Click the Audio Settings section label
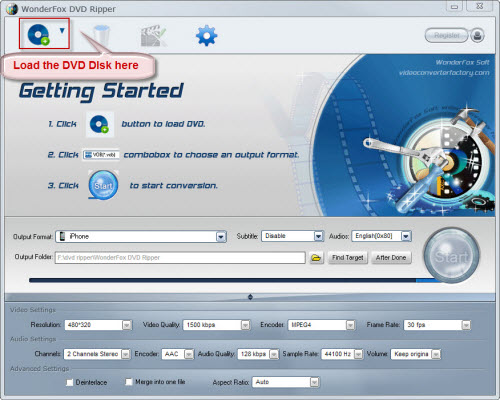 click(x=33, y=339)
